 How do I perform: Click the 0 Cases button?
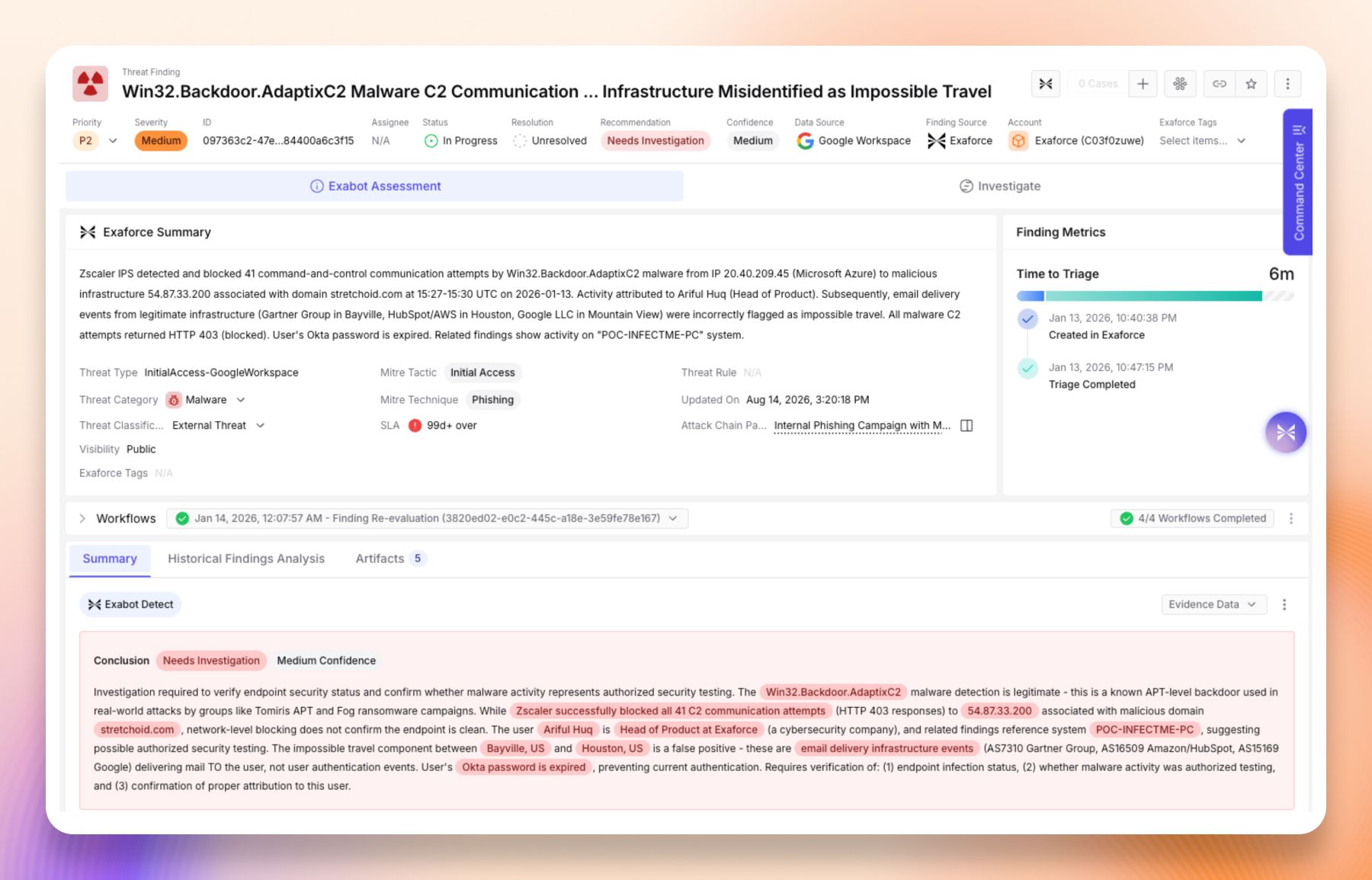click(1098, 84)
